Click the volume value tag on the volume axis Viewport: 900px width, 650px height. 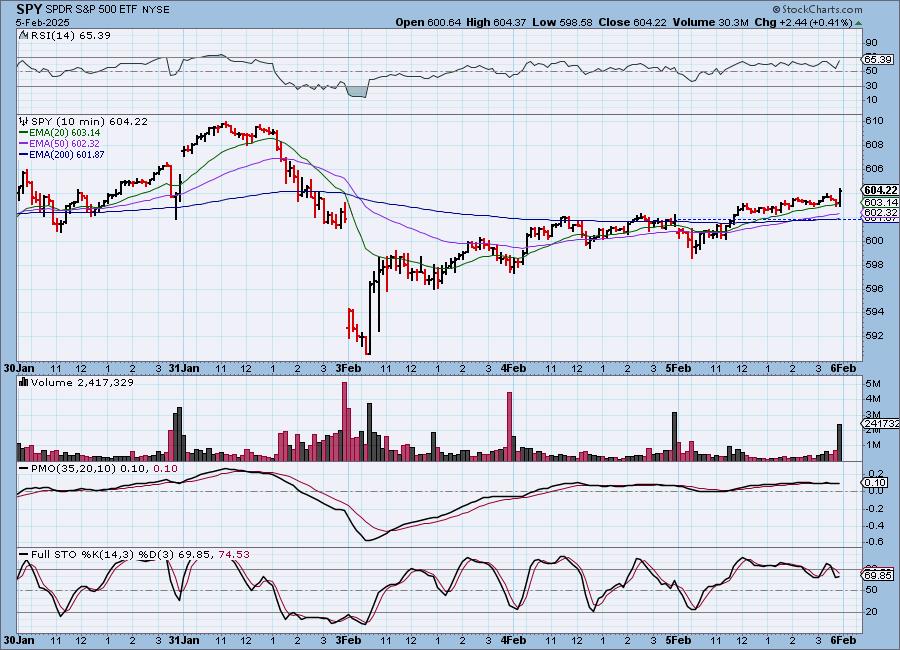tap(880, 423)
